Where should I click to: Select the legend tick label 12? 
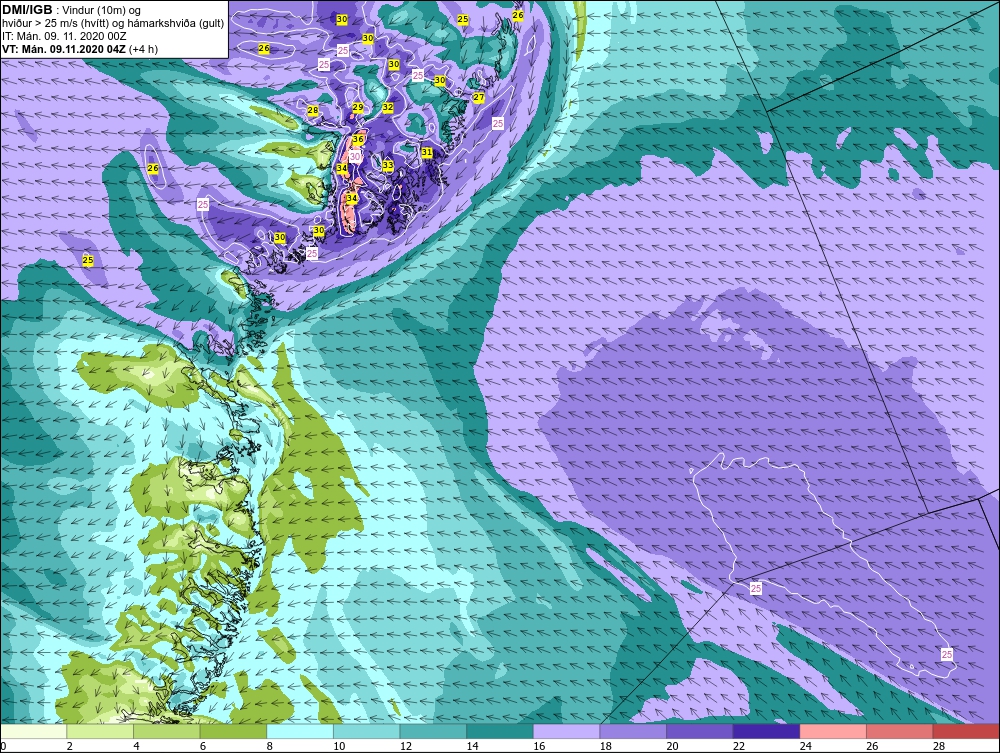(x=406, y=746)
